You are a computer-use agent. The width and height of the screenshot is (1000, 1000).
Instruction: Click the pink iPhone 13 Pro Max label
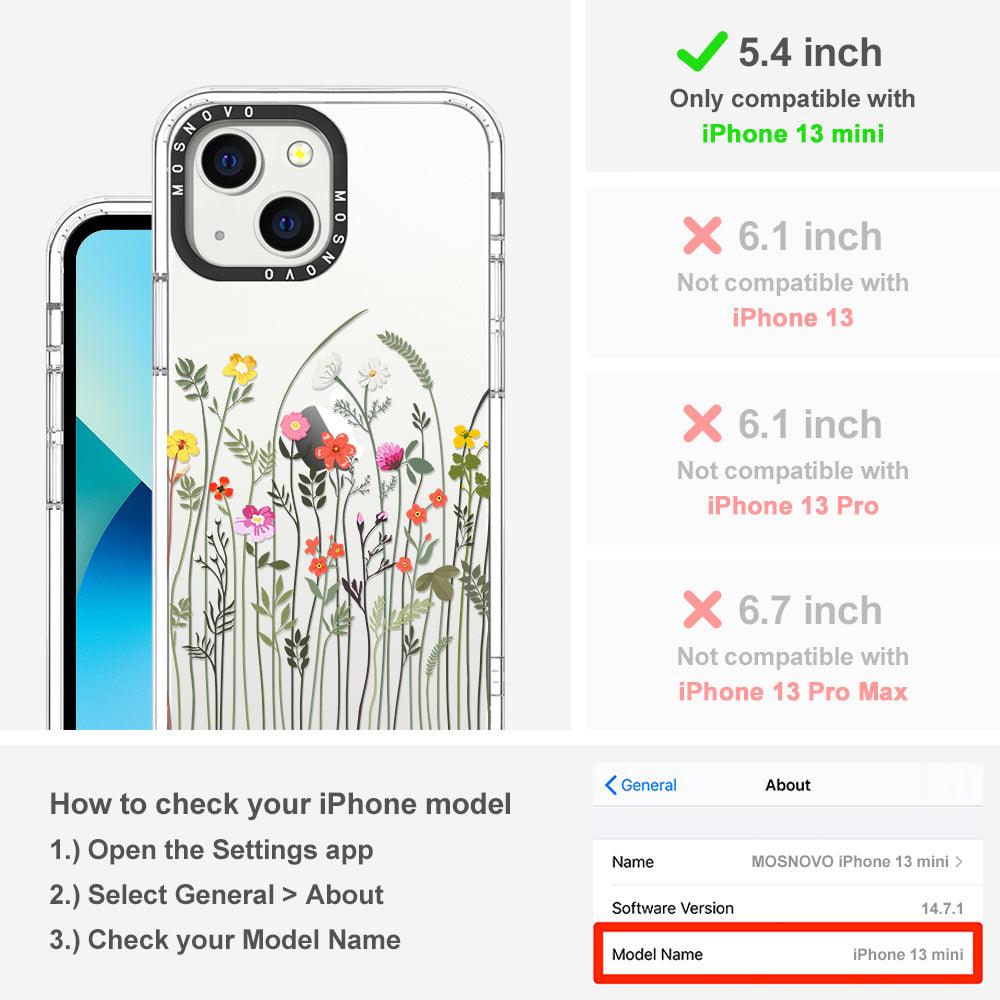pyautogui.click(x=793, y=692)
